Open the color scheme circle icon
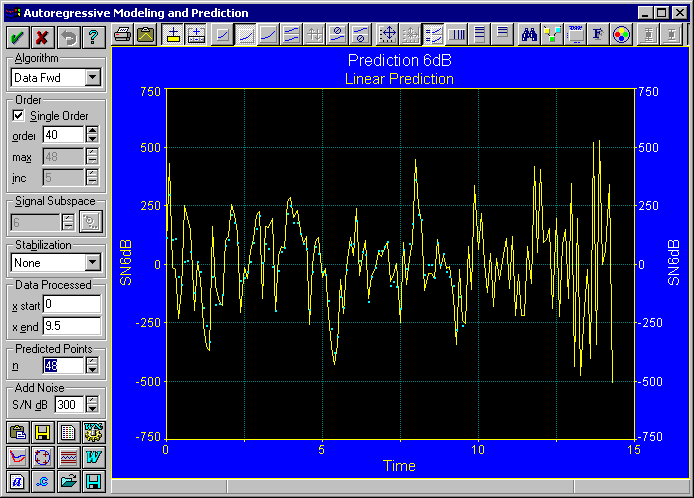This screenshot has height=498, width=694. click(x=621, y=35)
